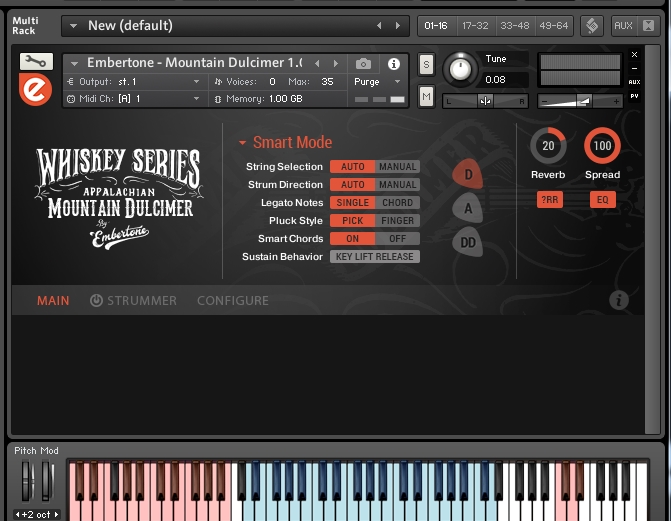The image size is (671, 521).
Task: Click the wrench edit-instrument icon
Action: tap(36, 61)
